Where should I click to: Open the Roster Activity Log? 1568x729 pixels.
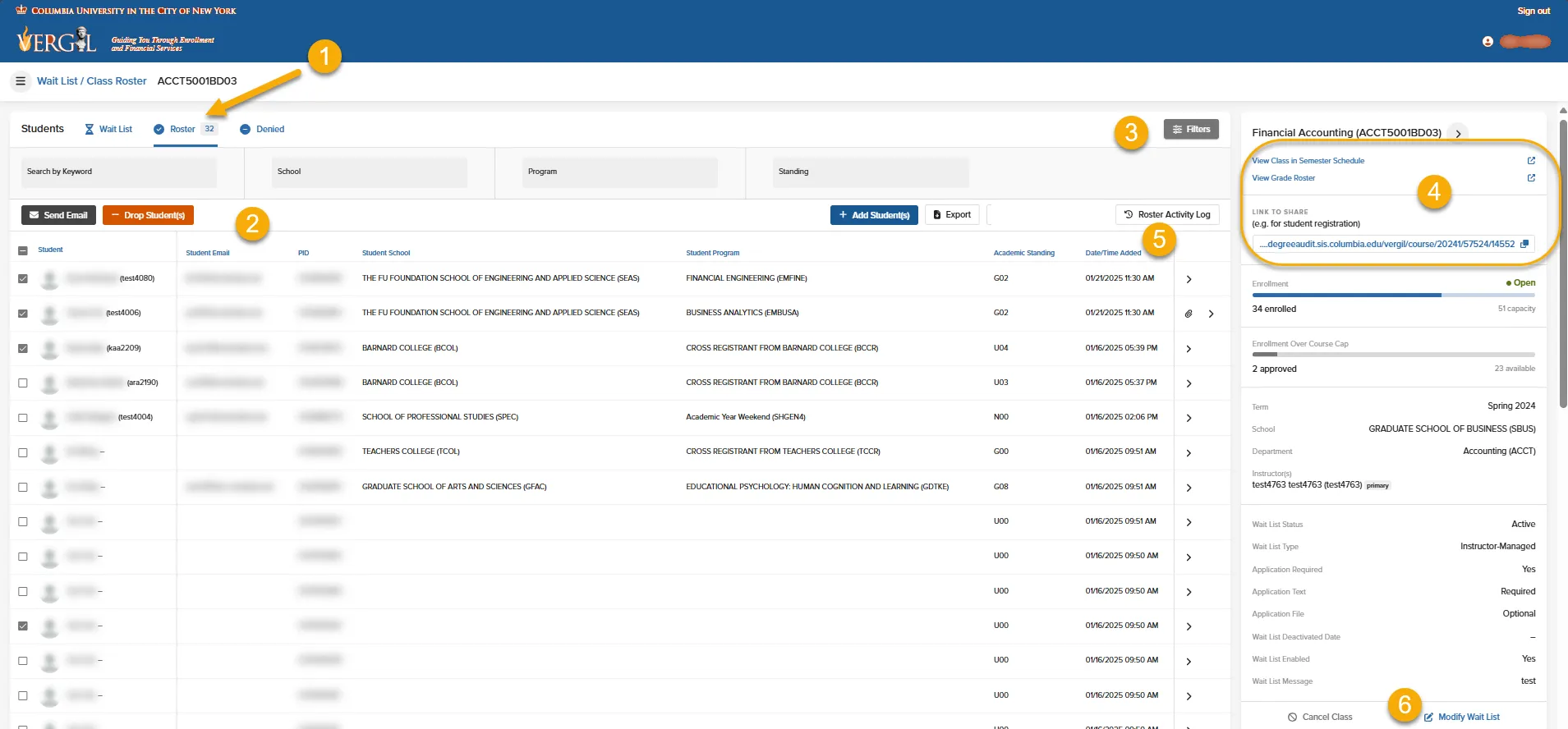[1167, 215]
